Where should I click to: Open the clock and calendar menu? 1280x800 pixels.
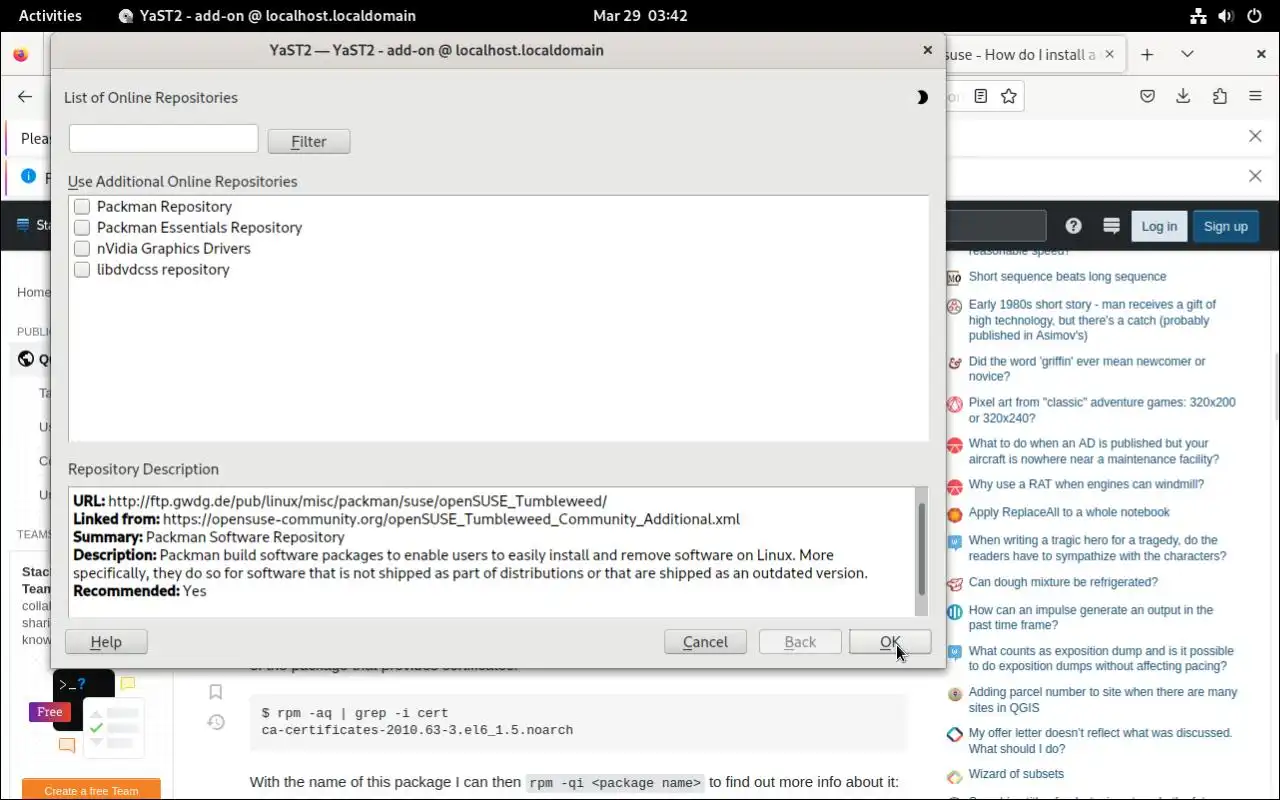point(640,15)
